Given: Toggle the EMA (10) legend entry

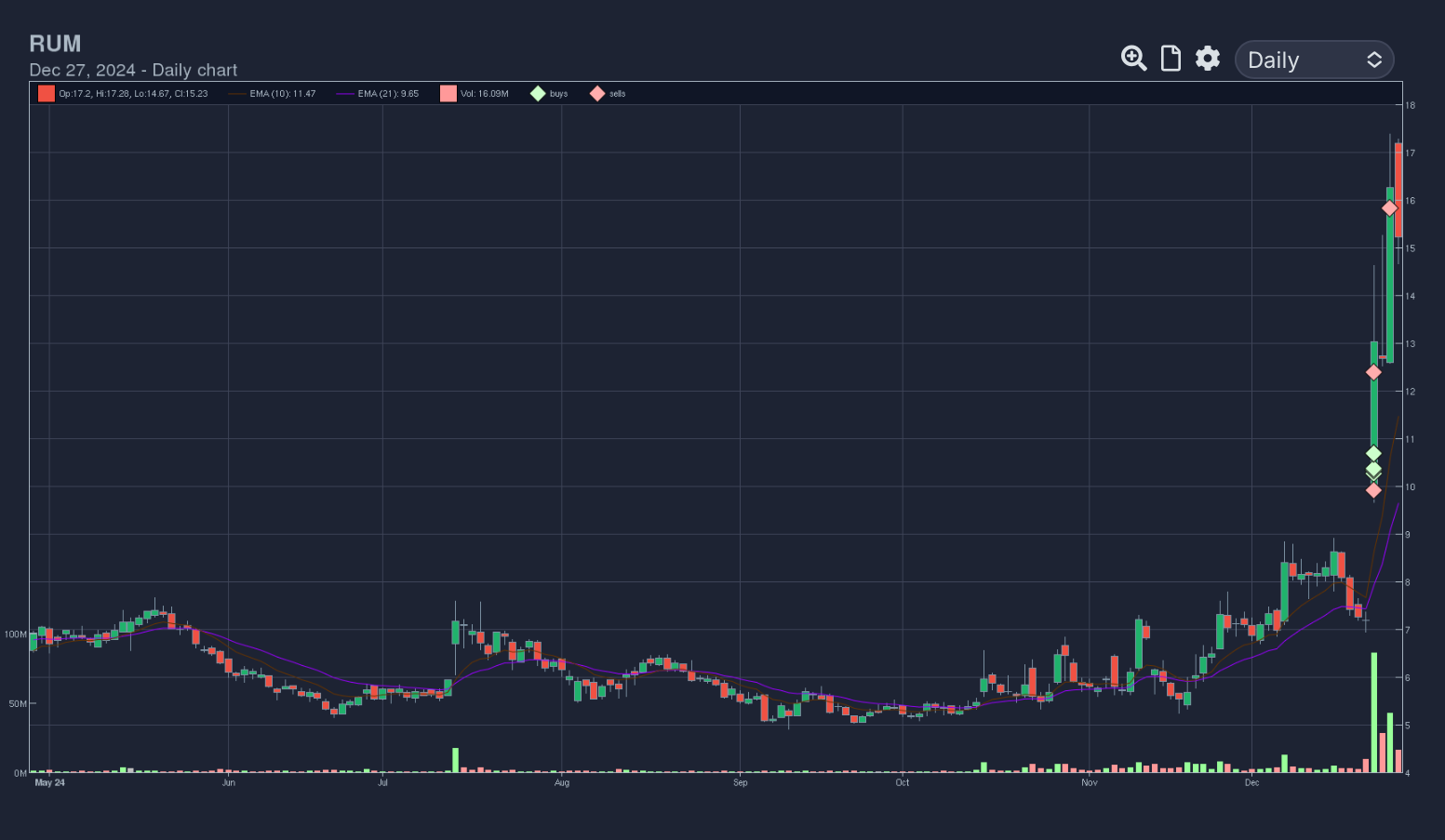Looking at the screenshot, I should tap(272, 94).
